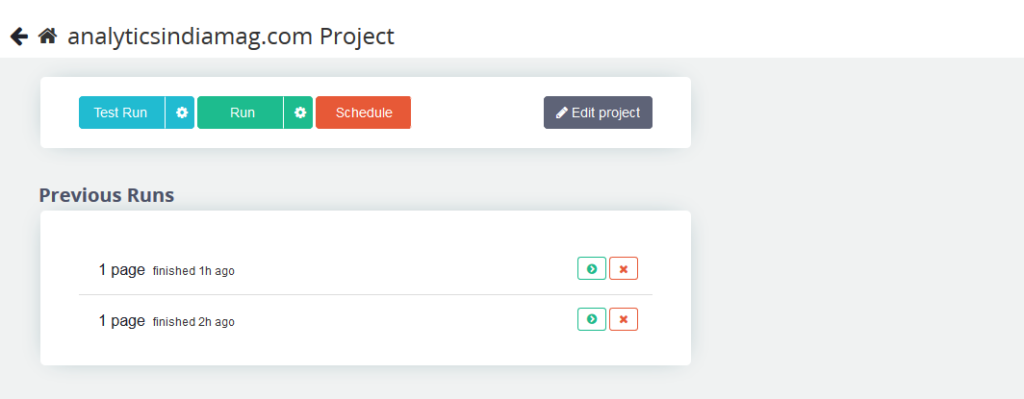
Task: Go to home via house icon
Action: (48, 36)
